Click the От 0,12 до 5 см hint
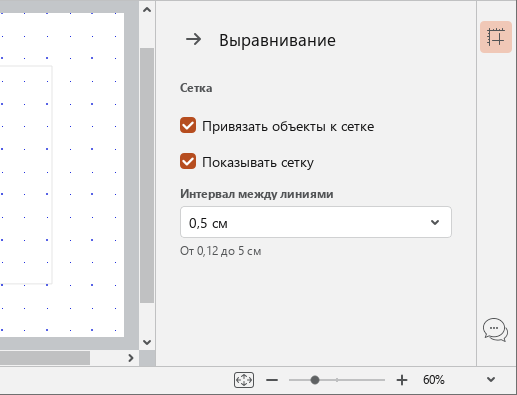517x395 pixels. click(x=221, y=251)
